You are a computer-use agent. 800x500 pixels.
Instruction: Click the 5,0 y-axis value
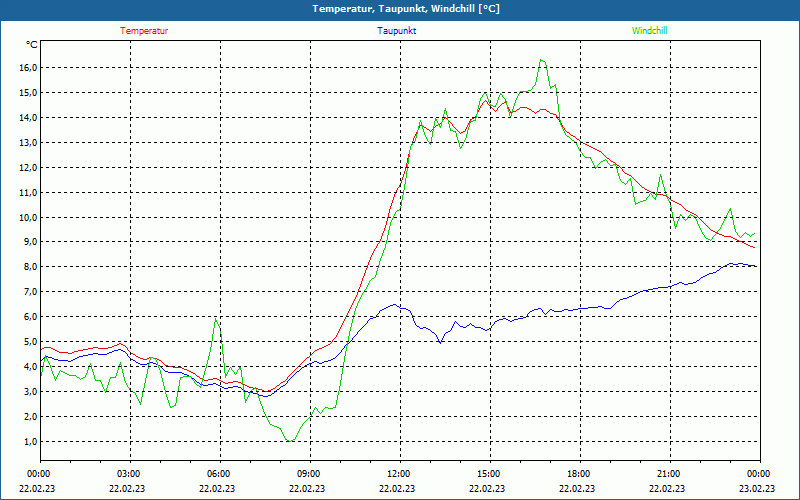click(31, 341)
